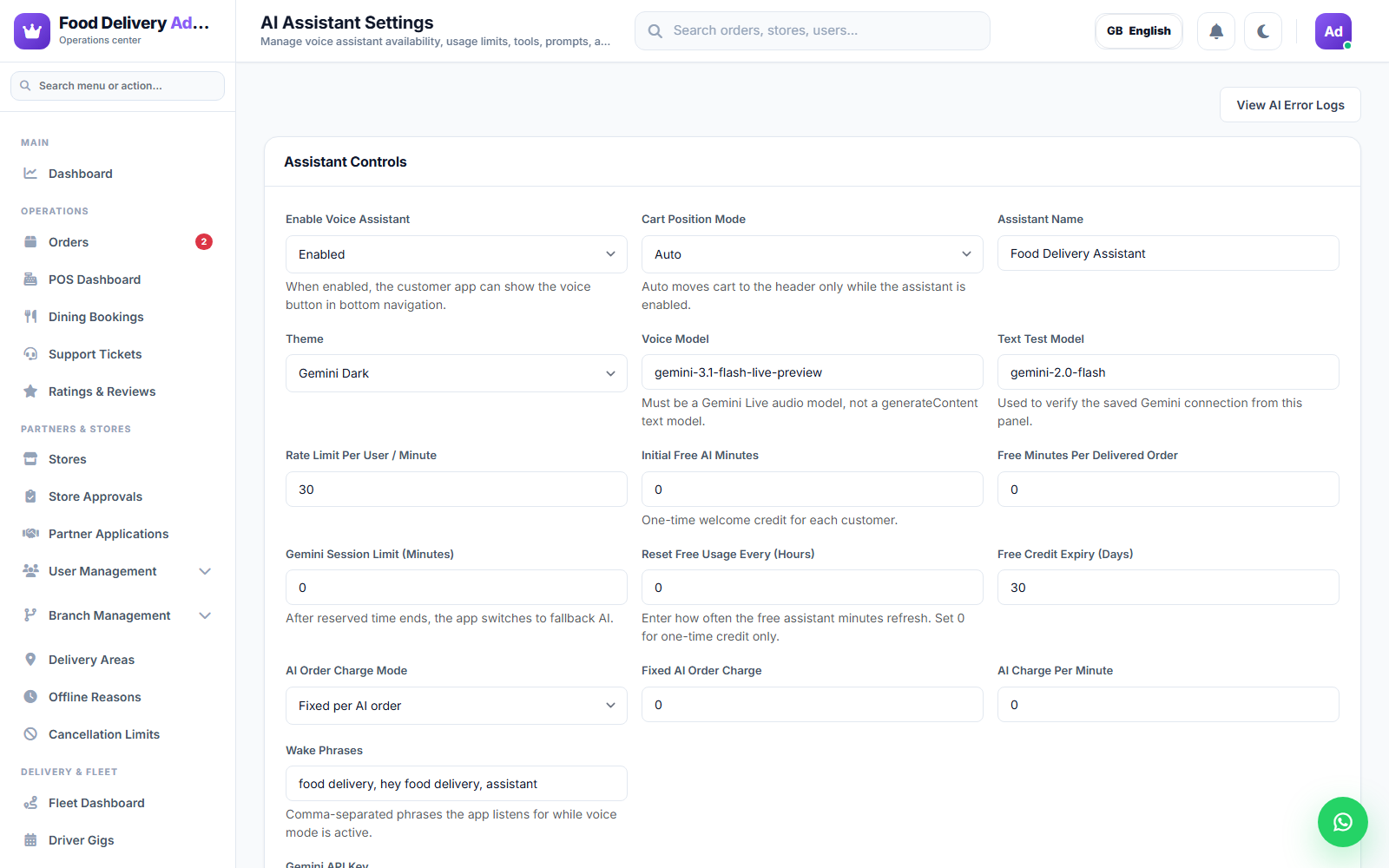Click the Store Approvals clipboard icon
This screenshot has height=868, width=1389.
click(x=30, y=496)
